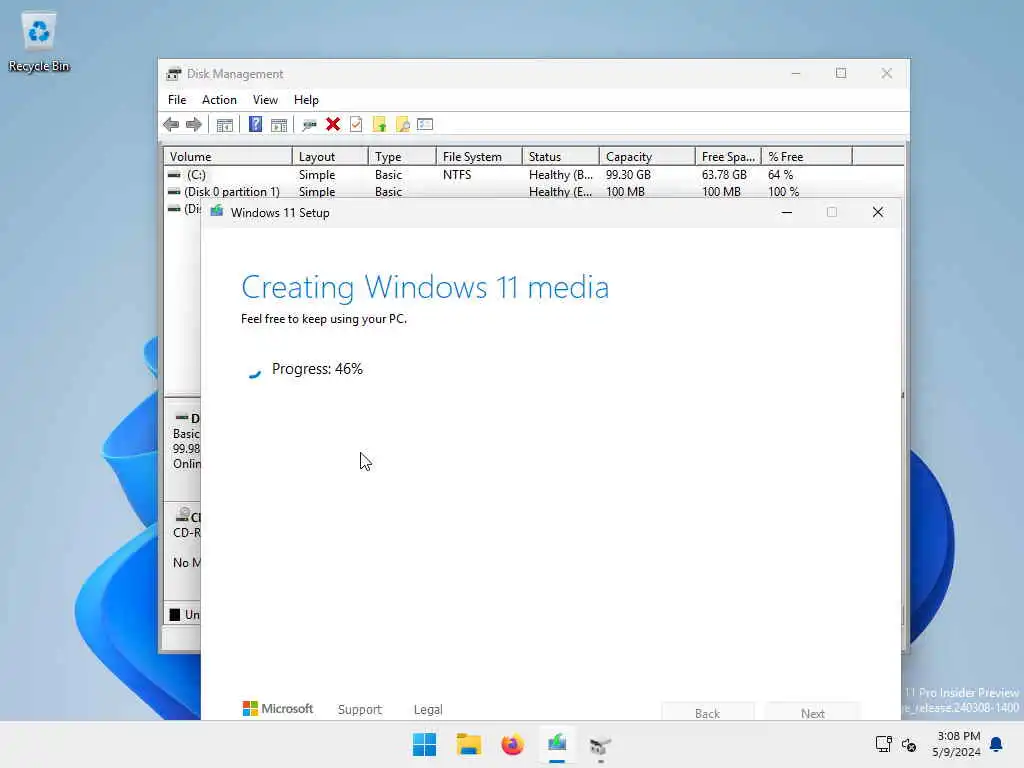This screenshot has width=1024, height=768.
Task: Click the yellow folder with green arrow icon
Action: pos(379,124)
